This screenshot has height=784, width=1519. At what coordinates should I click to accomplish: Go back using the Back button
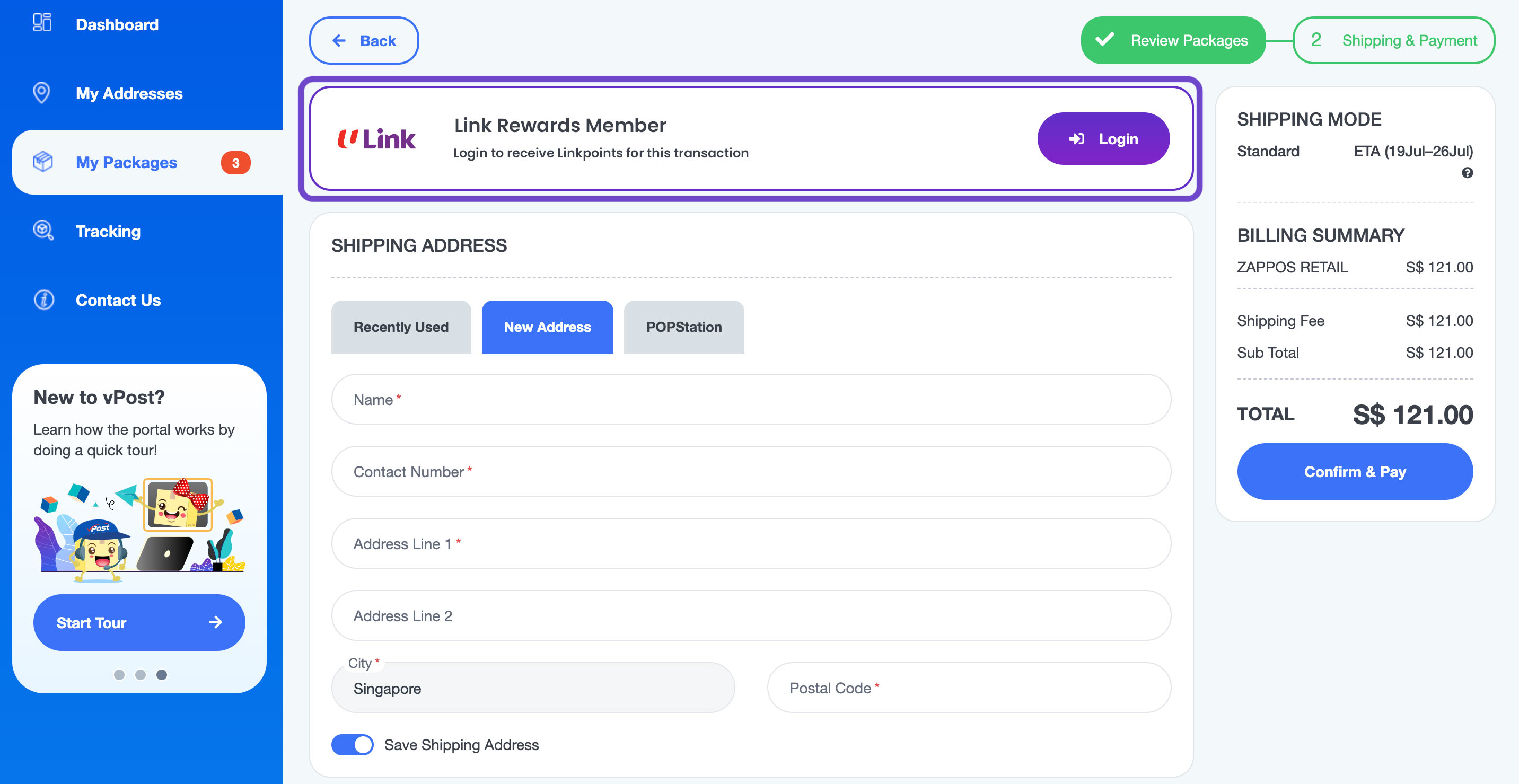[x=364, y=41]
